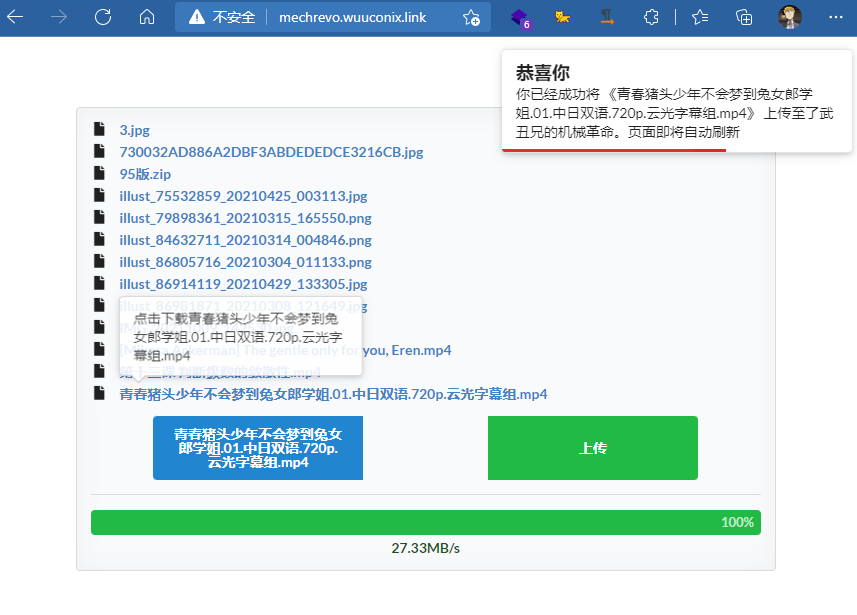Open the browser Settings and more menu
857x615 pixels.
[835, 17]
